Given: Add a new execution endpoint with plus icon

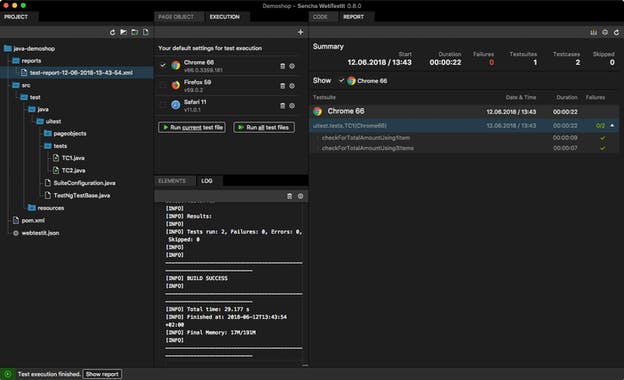Looking at the screenshot, I should pos(300,32).
